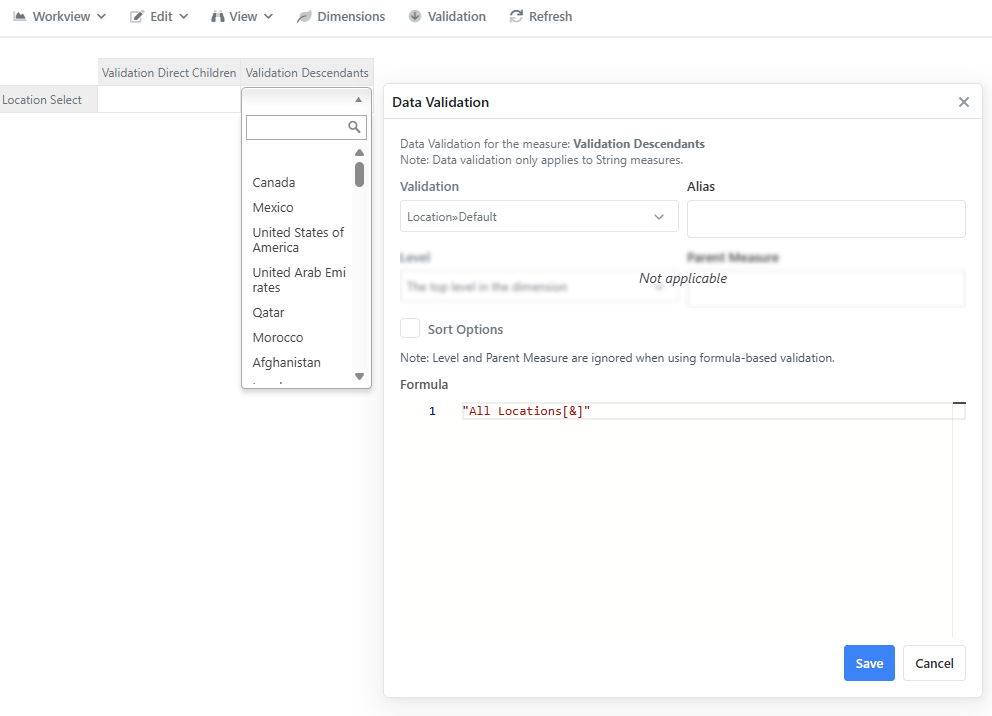The height and width of the screenshot is (716, 992).
Task: Click the Edit pencil icon
Action: tap(137, 16)
